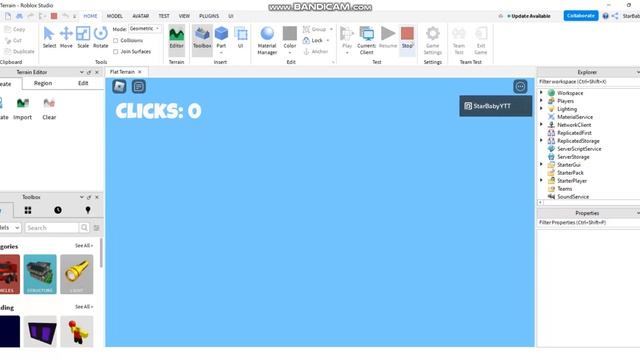The width and height of the screenshot is (640, 360).
Task: Insert a Part from the ribbon
Action: pyautogui.click(x=221, y=38)
